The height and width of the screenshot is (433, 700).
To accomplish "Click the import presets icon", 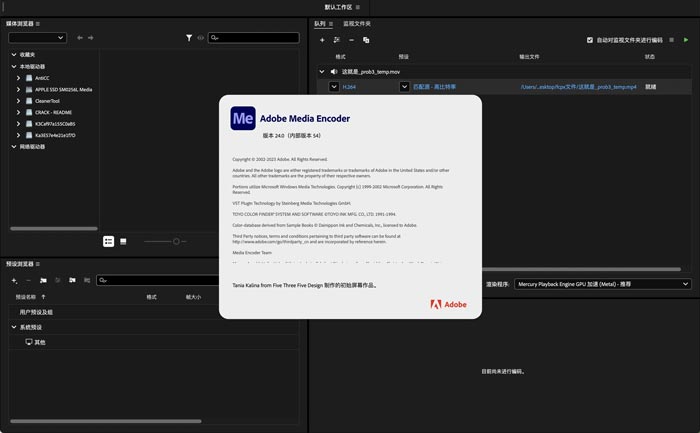I will click(72, 280).
